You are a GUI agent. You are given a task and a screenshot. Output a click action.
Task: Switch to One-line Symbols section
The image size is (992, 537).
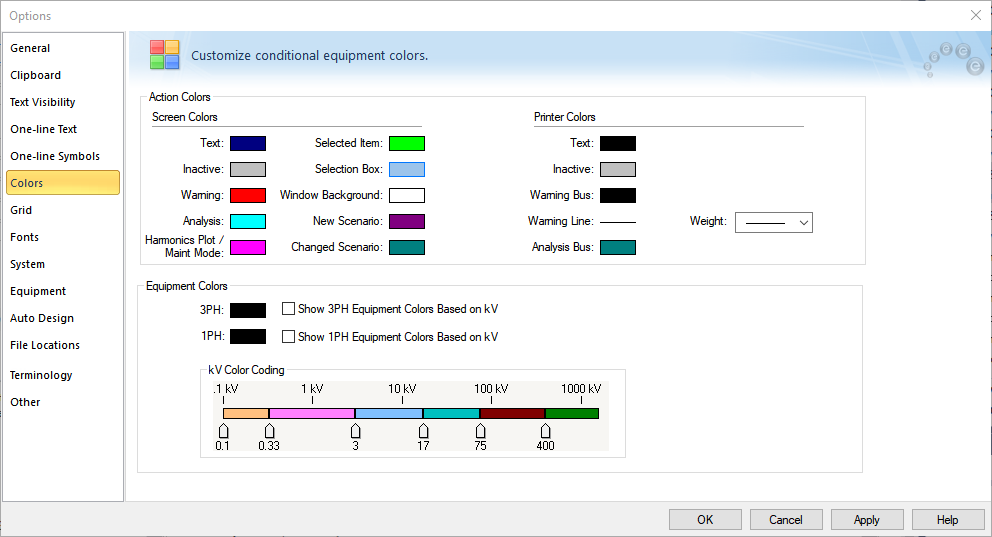[x=55, y=156]
